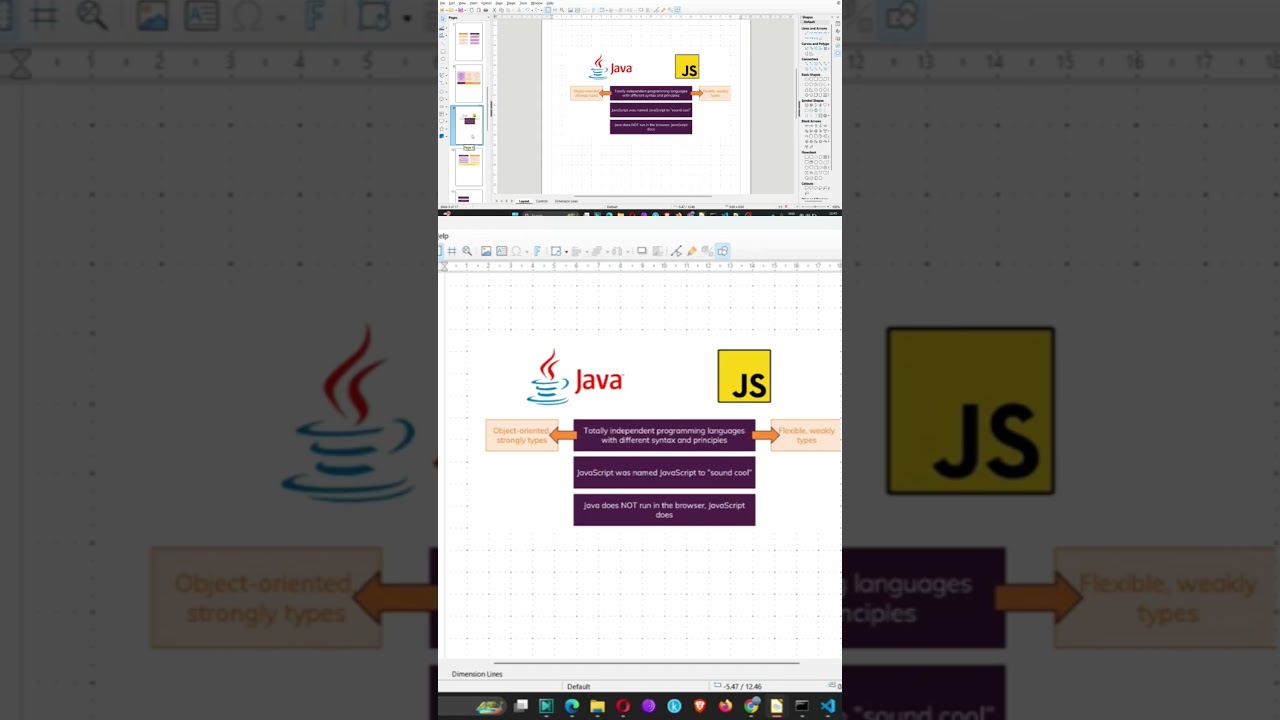Switch to Dimension Lines tab in small window
Screen dimensions: 1280x720
(x=566, y=201)
